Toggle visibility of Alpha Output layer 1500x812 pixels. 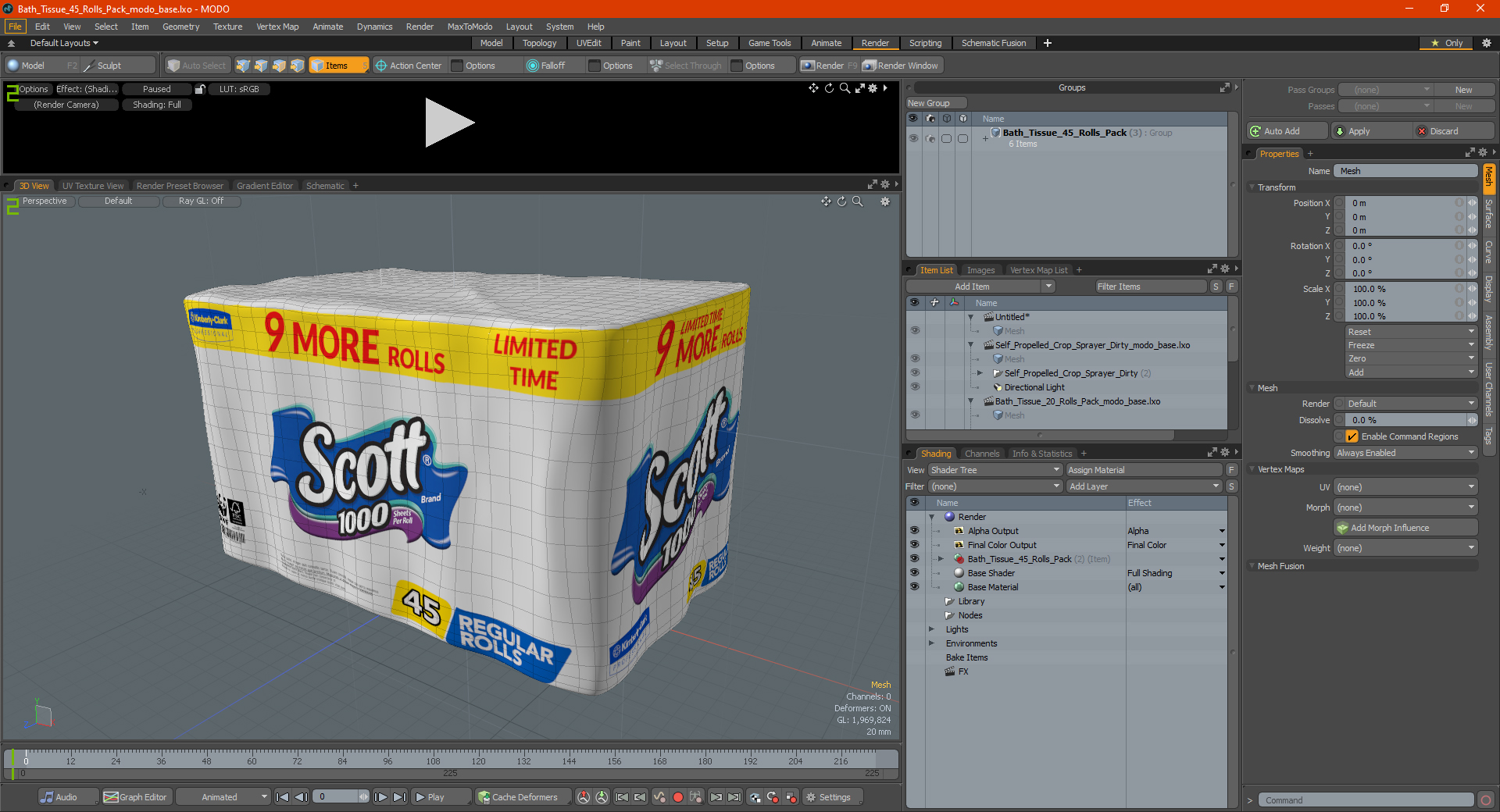[x=914, y=531]
